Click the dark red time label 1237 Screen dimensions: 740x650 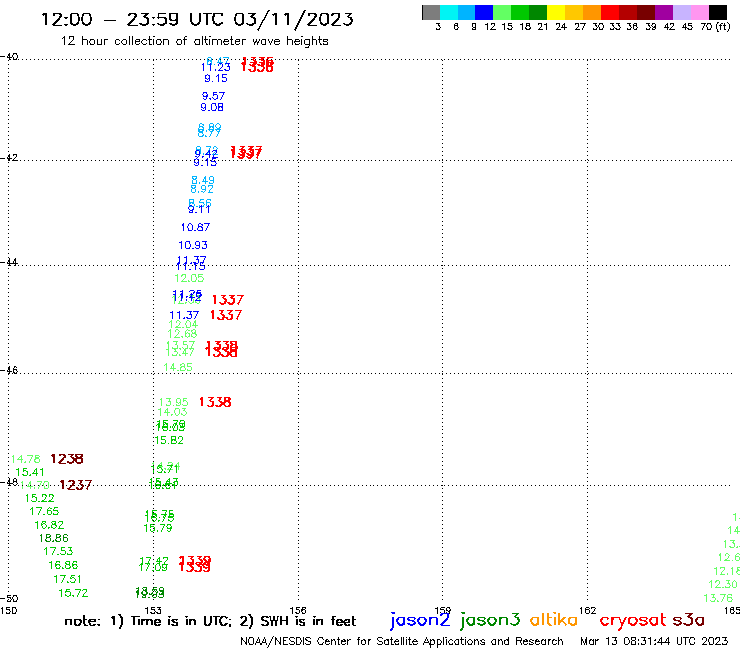pyautogui.click(x=76, y=485)
